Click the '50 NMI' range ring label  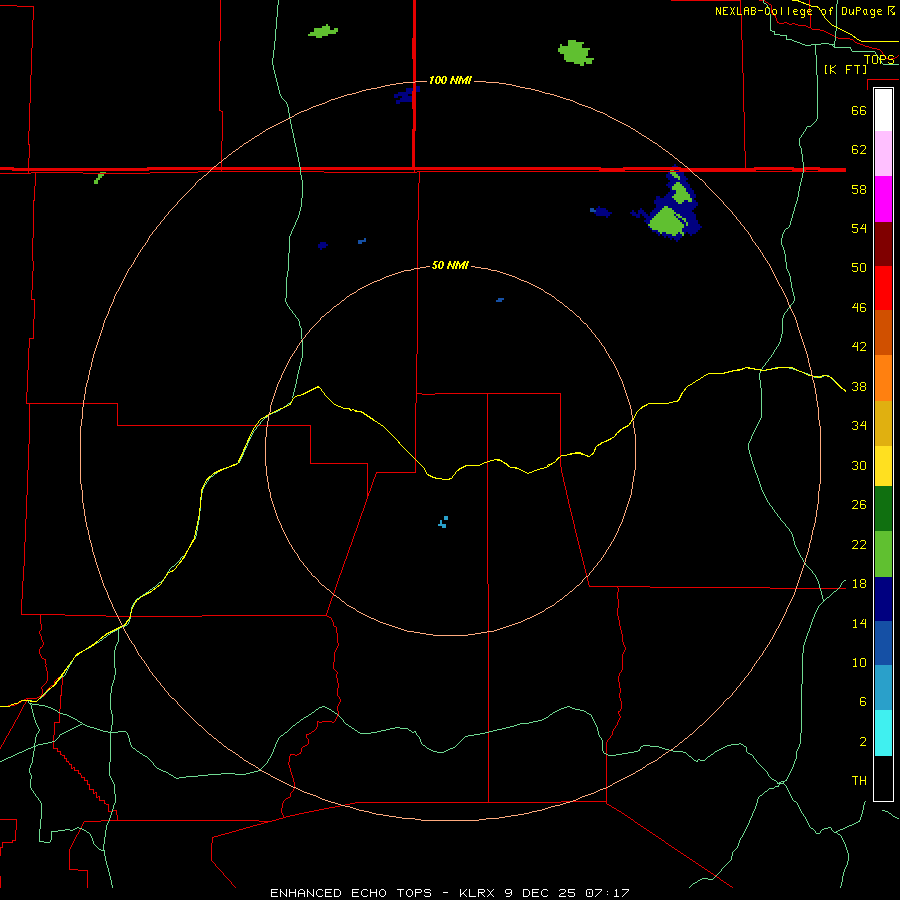(x=450, y=265)
